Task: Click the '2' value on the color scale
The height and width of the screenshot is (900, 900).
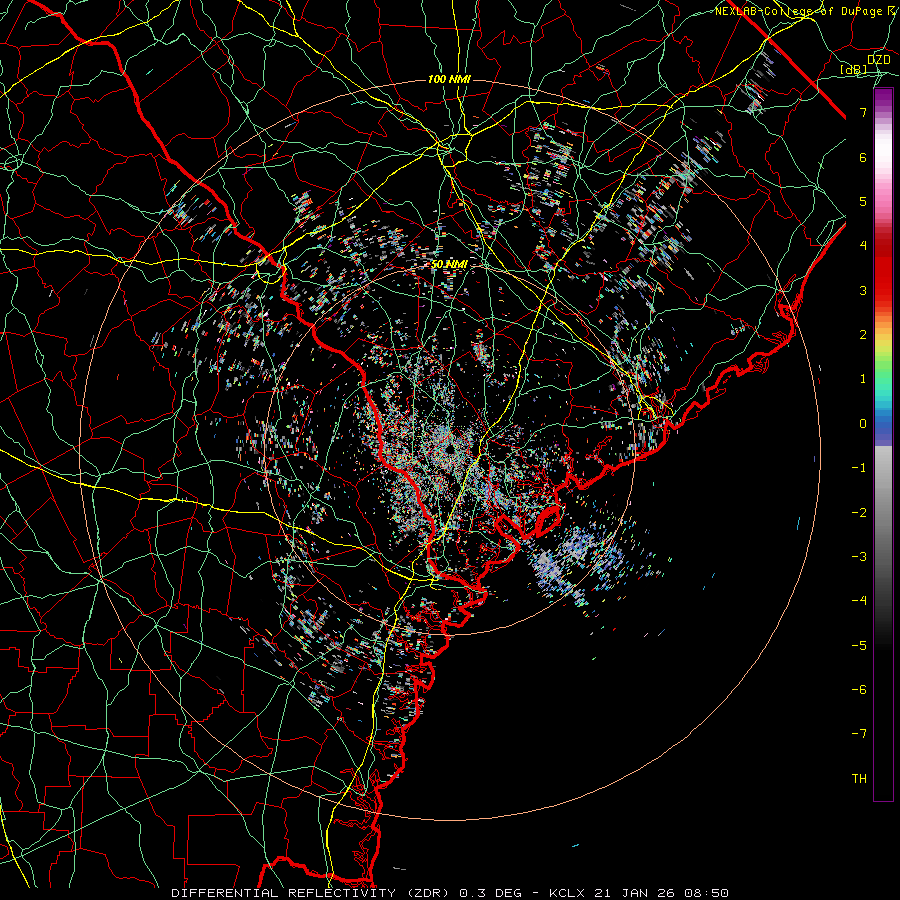Action: point(863,335)
